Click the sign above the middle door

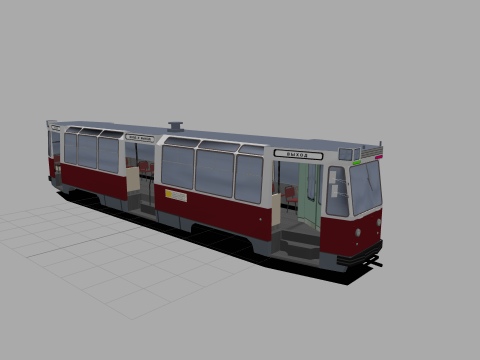coord(140,138)
